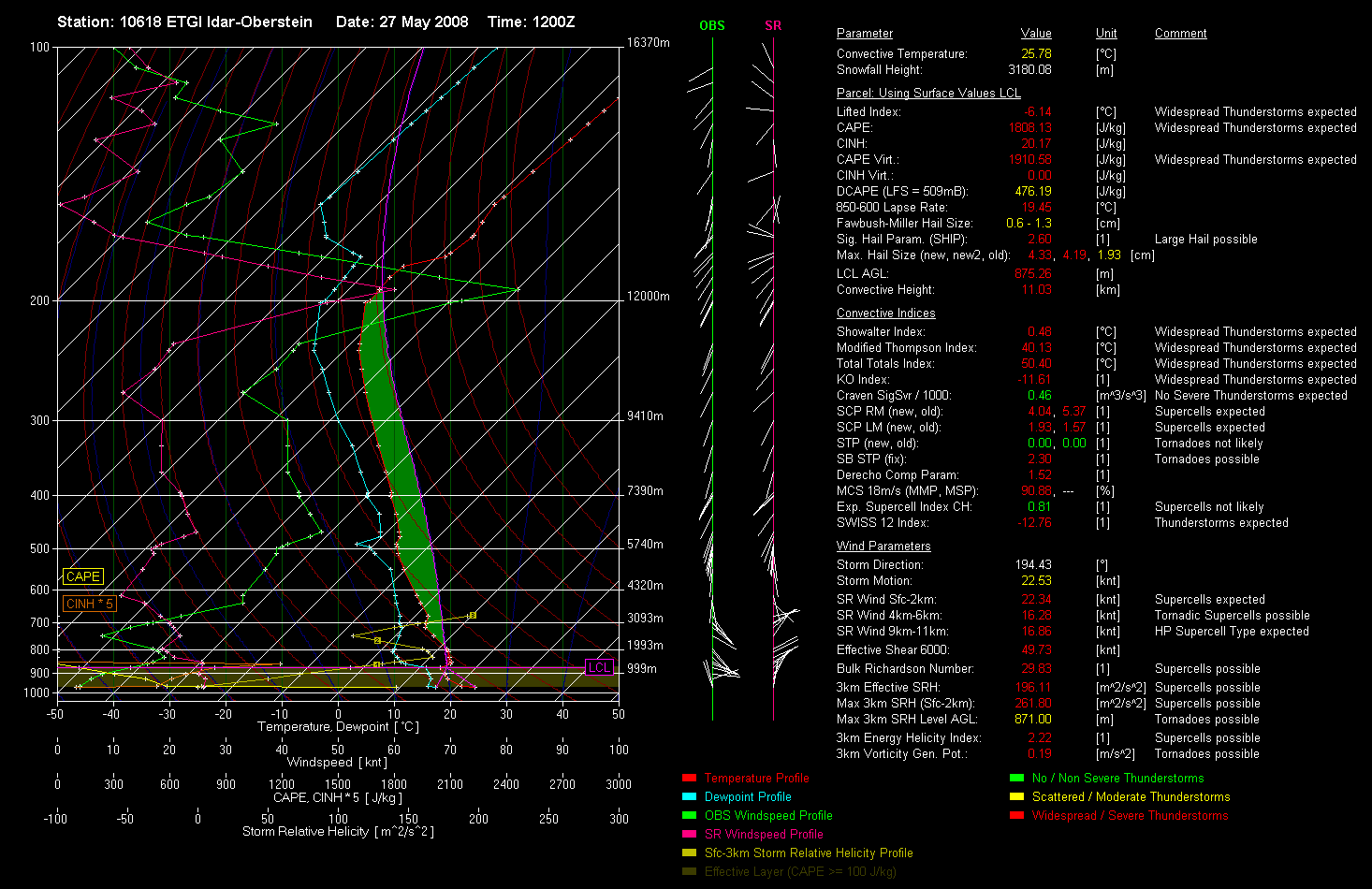Click the green OBS wind barb column label
Screen dimensions: 1372x889
712,26
